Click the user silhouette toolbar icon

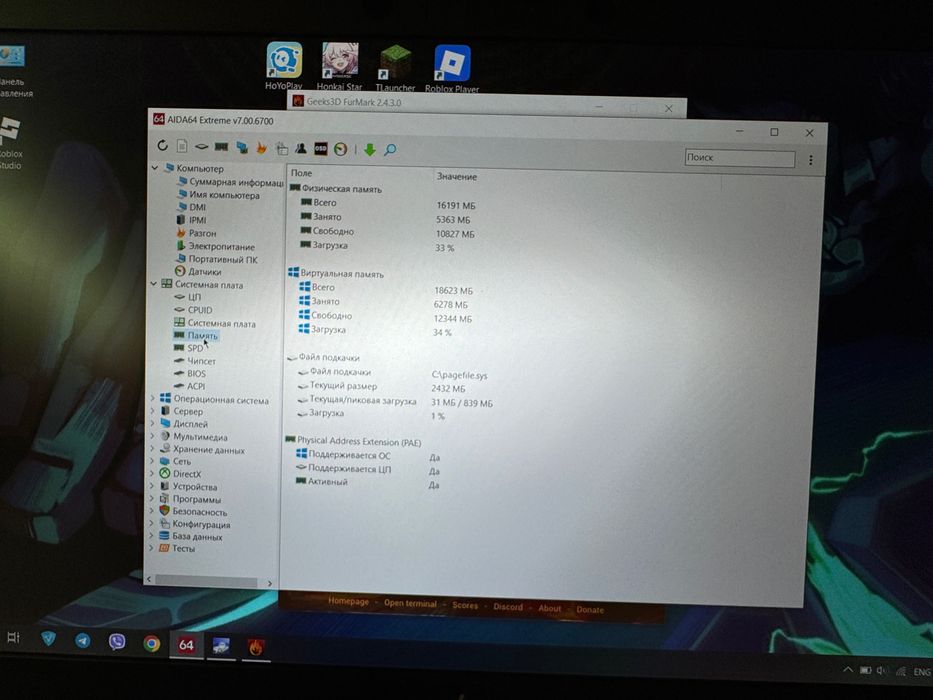coord(301,148)
